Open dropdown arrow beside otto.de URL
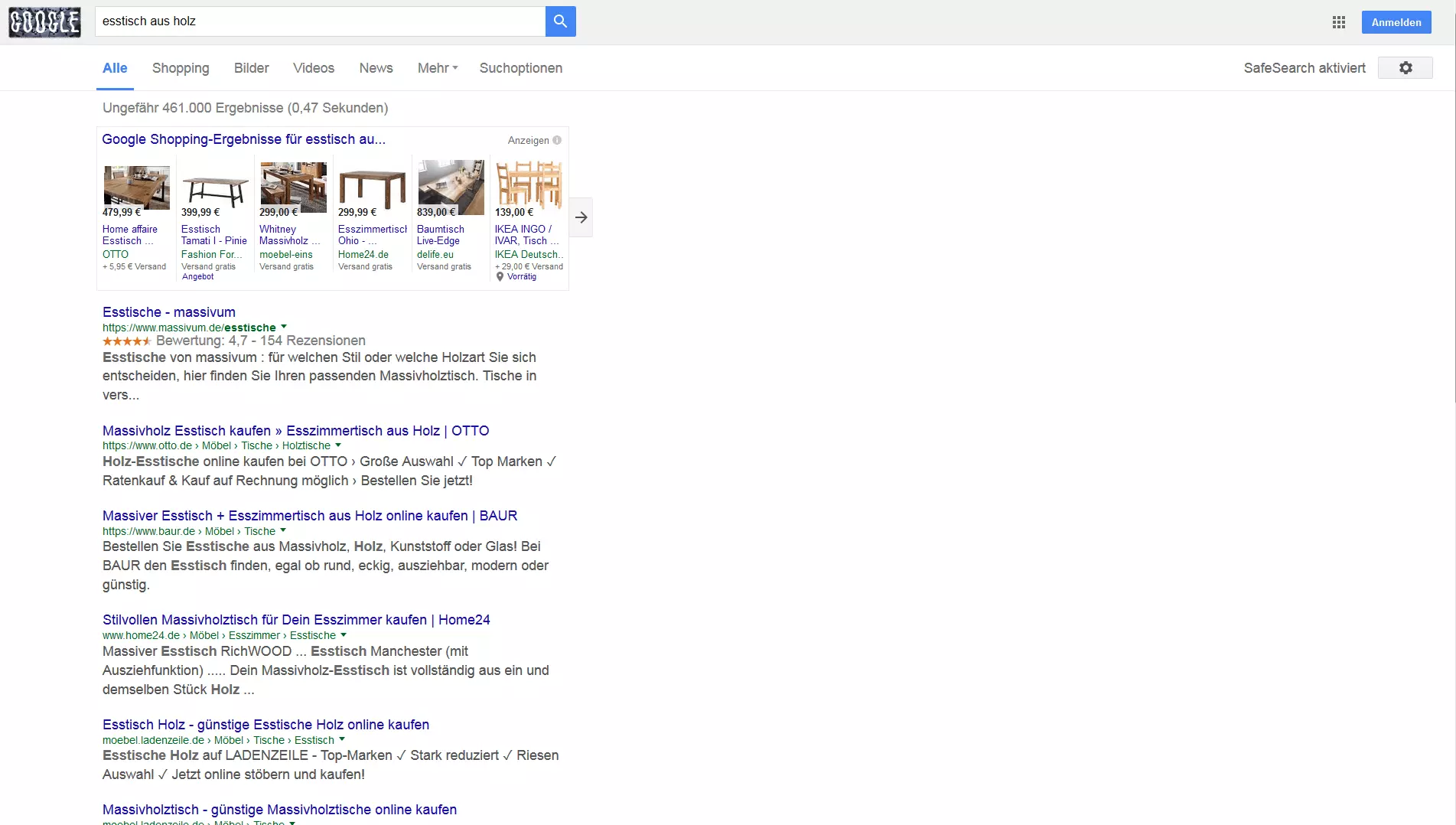This screenshot has height=825, width=1456. click(338, 445)
